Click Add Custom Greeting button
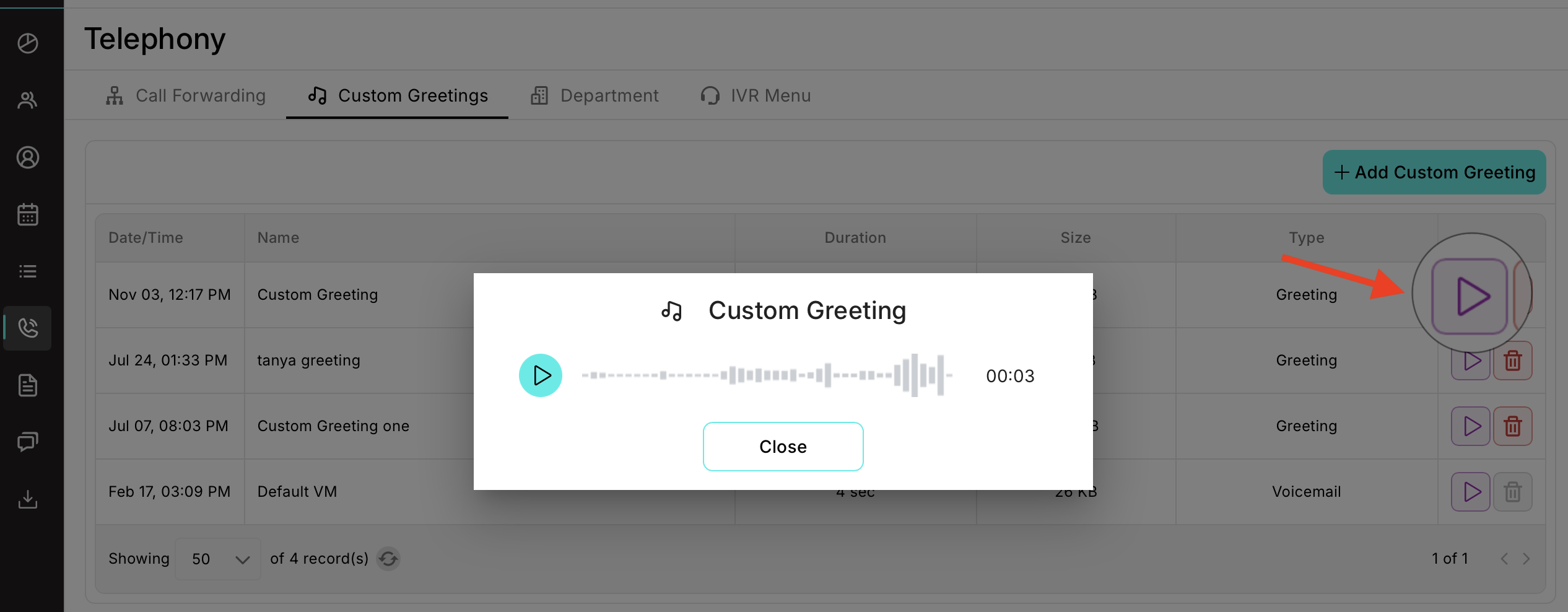Image resolution: width=1568 pixels, height=612 pixels. 1434,172
